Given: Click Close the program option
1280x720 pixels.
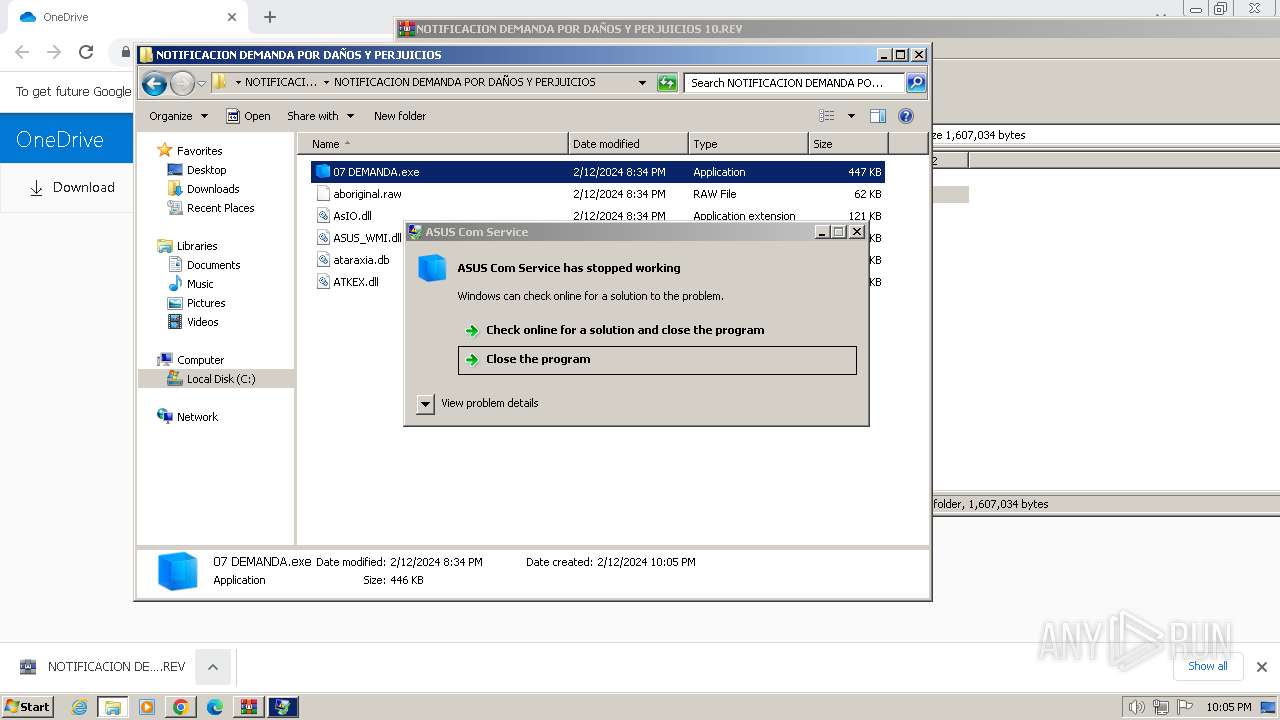Looking at the screenshot, I should [x=657, y=360].
